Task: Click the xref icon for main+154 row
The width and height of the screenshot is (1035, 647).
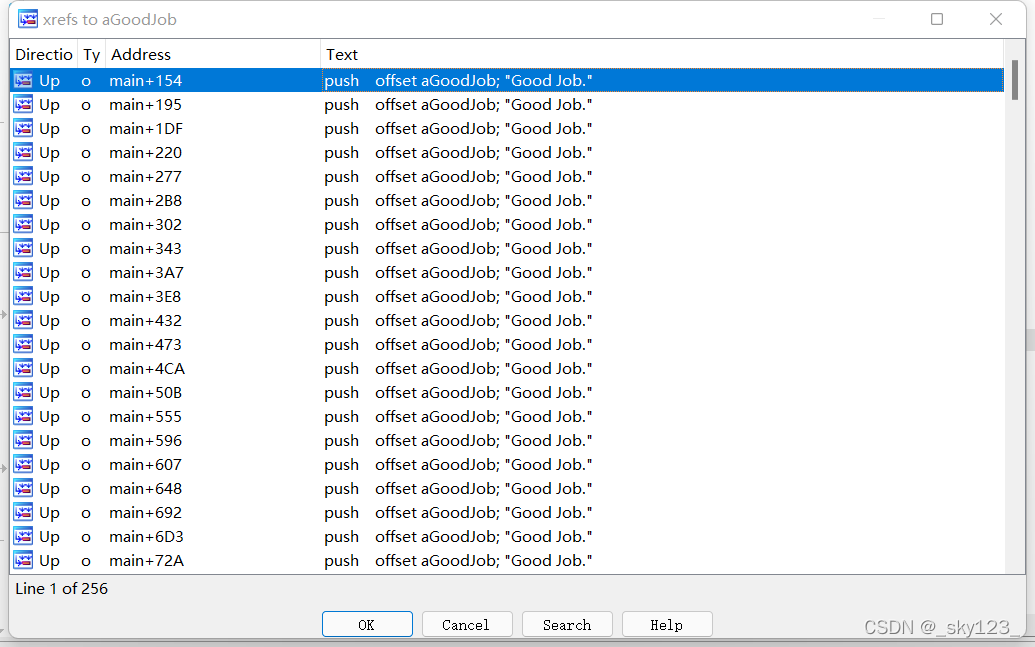Action: pos(23,81)
